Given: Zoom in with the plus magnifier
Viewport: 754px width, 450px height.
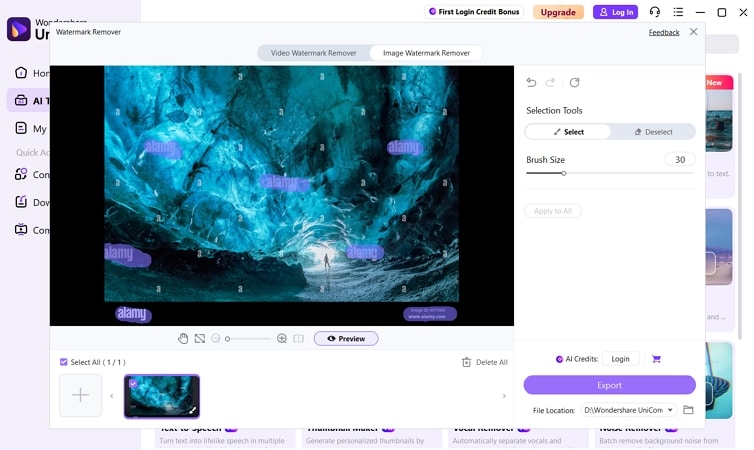Looking at the screenshot, I should 282,338.
